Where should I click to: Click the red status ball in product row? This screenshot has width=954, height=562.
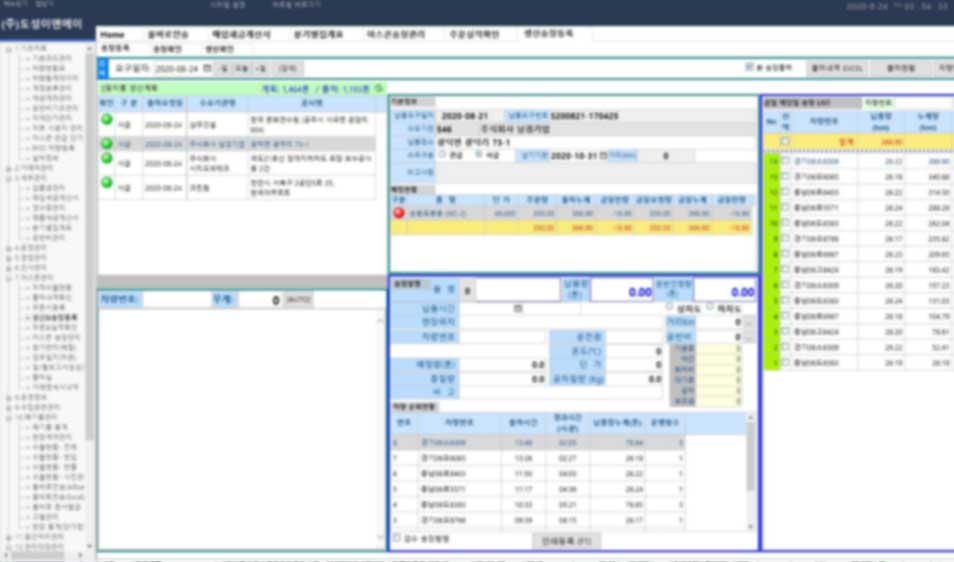[x=398, y=213]
